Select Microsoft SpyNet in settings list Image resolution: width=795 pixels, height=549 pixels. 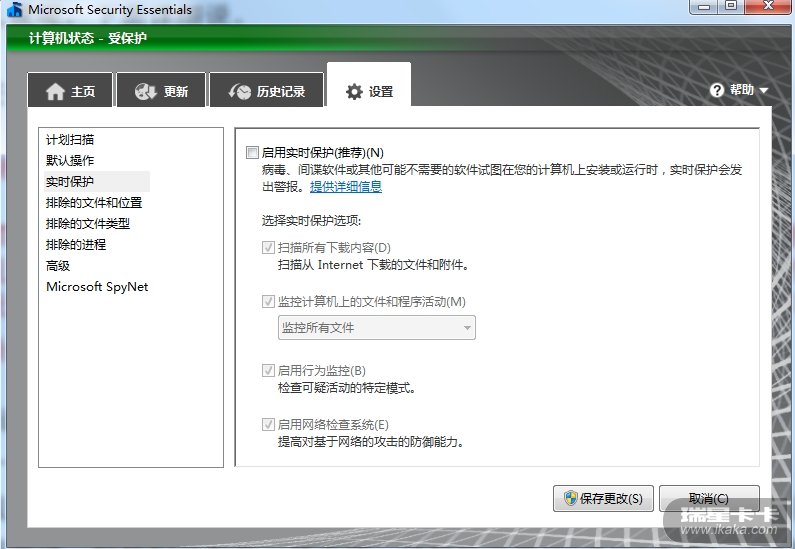97,287
